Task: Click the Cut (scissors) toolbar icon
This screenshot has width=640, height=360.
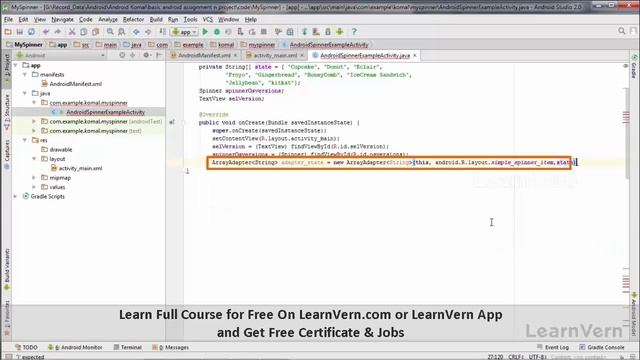Action: (x=72, y=32)
